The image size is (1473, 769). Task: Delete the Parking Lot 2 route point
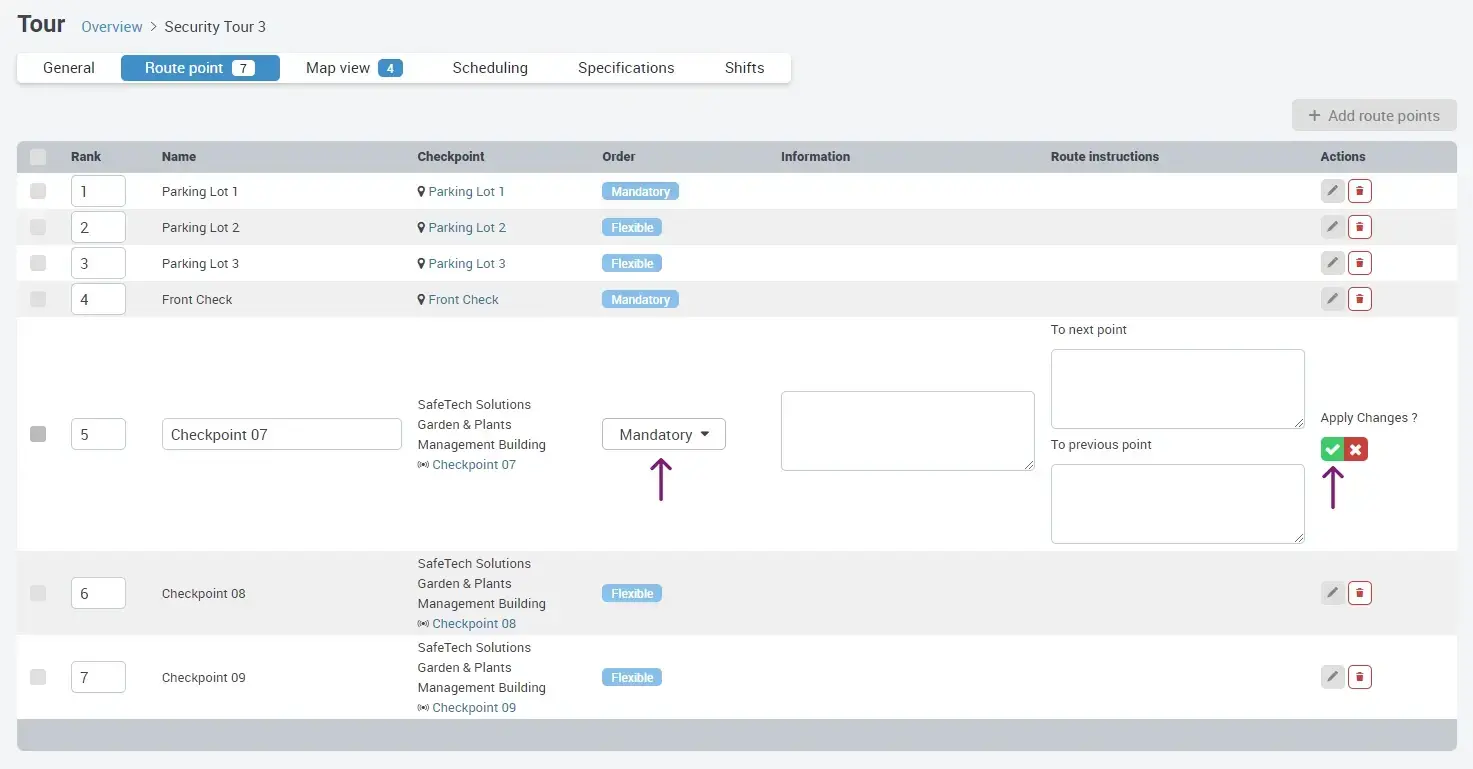coord(1359,227)
